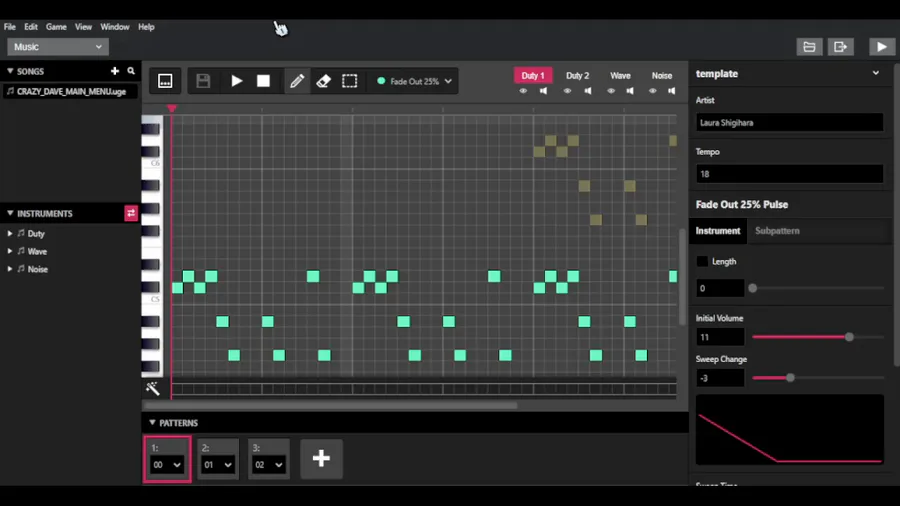Expand the Wave instruments group
The width and height of the screenshot is (900, 506).
click(10, 251)
